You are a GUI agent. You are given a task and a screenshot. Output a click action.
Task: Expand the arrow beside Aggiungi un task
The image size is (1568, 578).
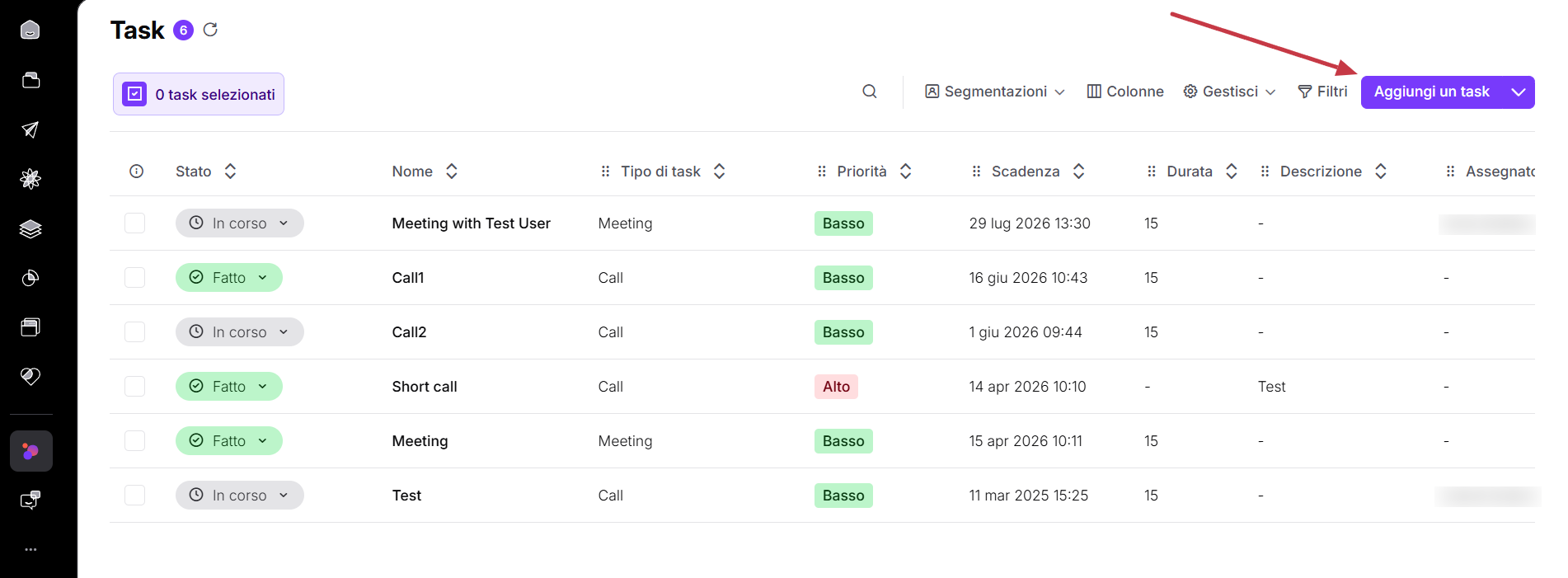(1519, 92)
